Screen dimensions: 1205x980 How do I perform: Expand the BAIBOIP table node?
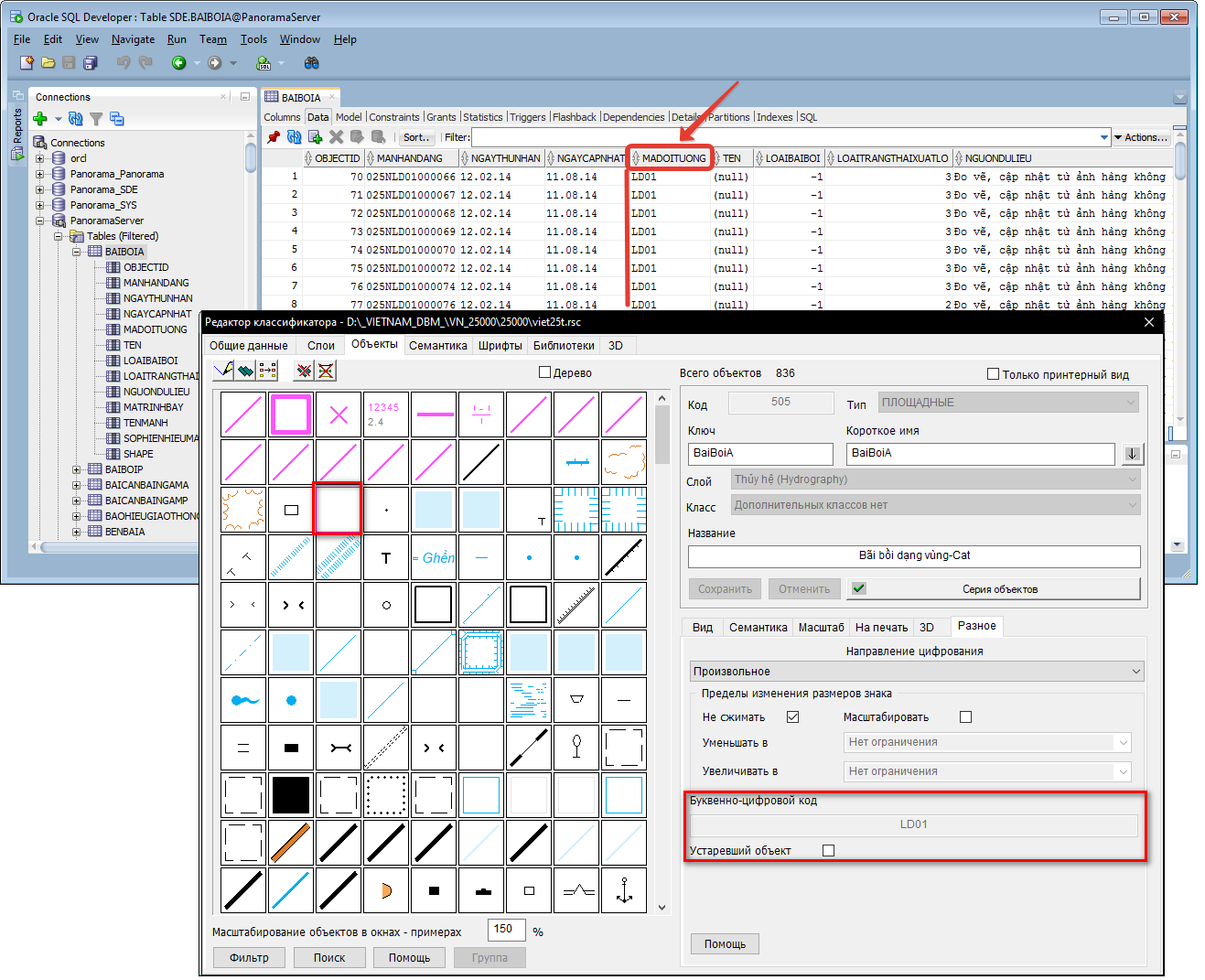77,469
